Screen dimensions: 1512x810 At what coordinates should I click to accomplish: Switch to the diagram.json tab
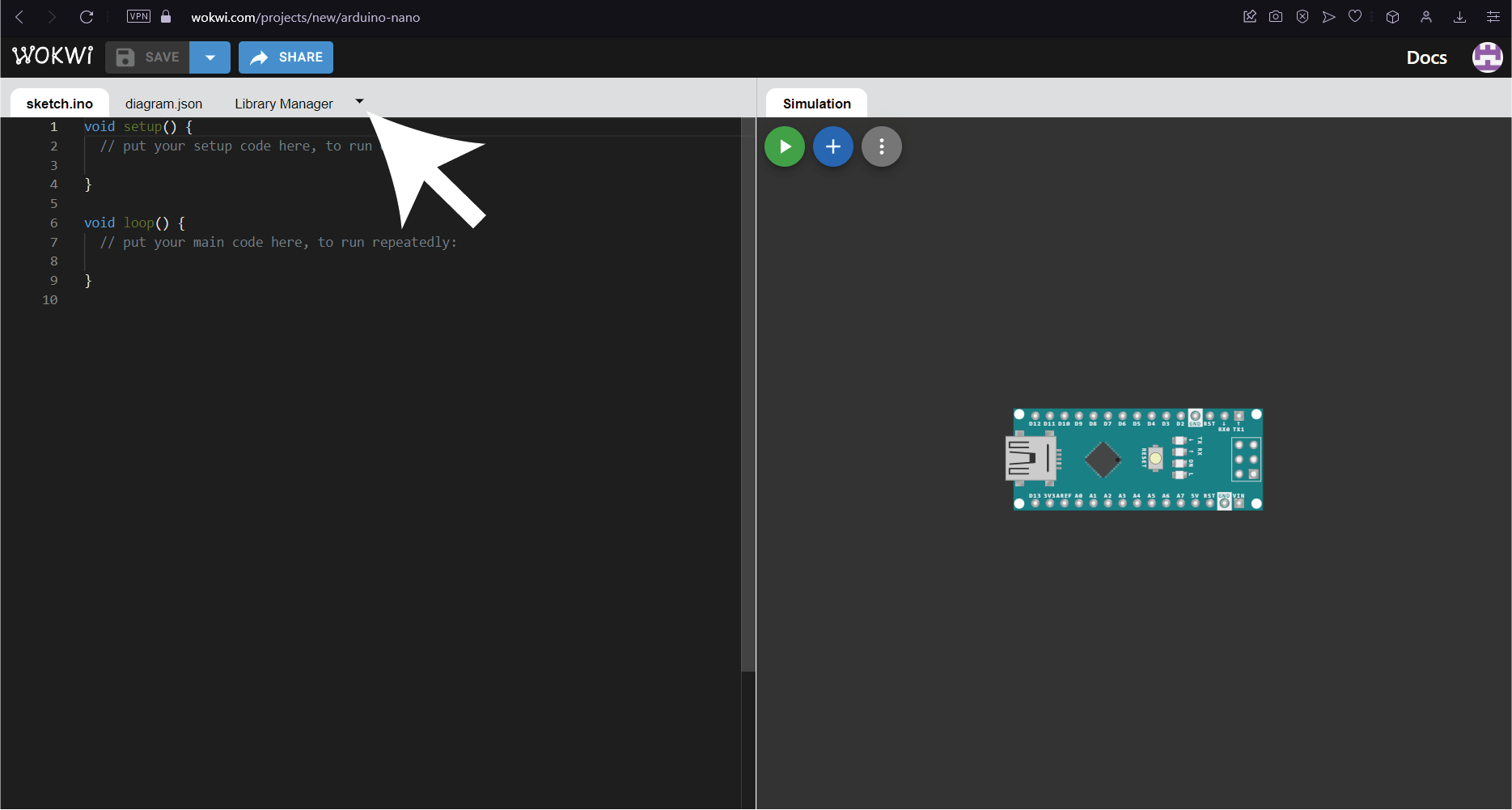(163, 104)
